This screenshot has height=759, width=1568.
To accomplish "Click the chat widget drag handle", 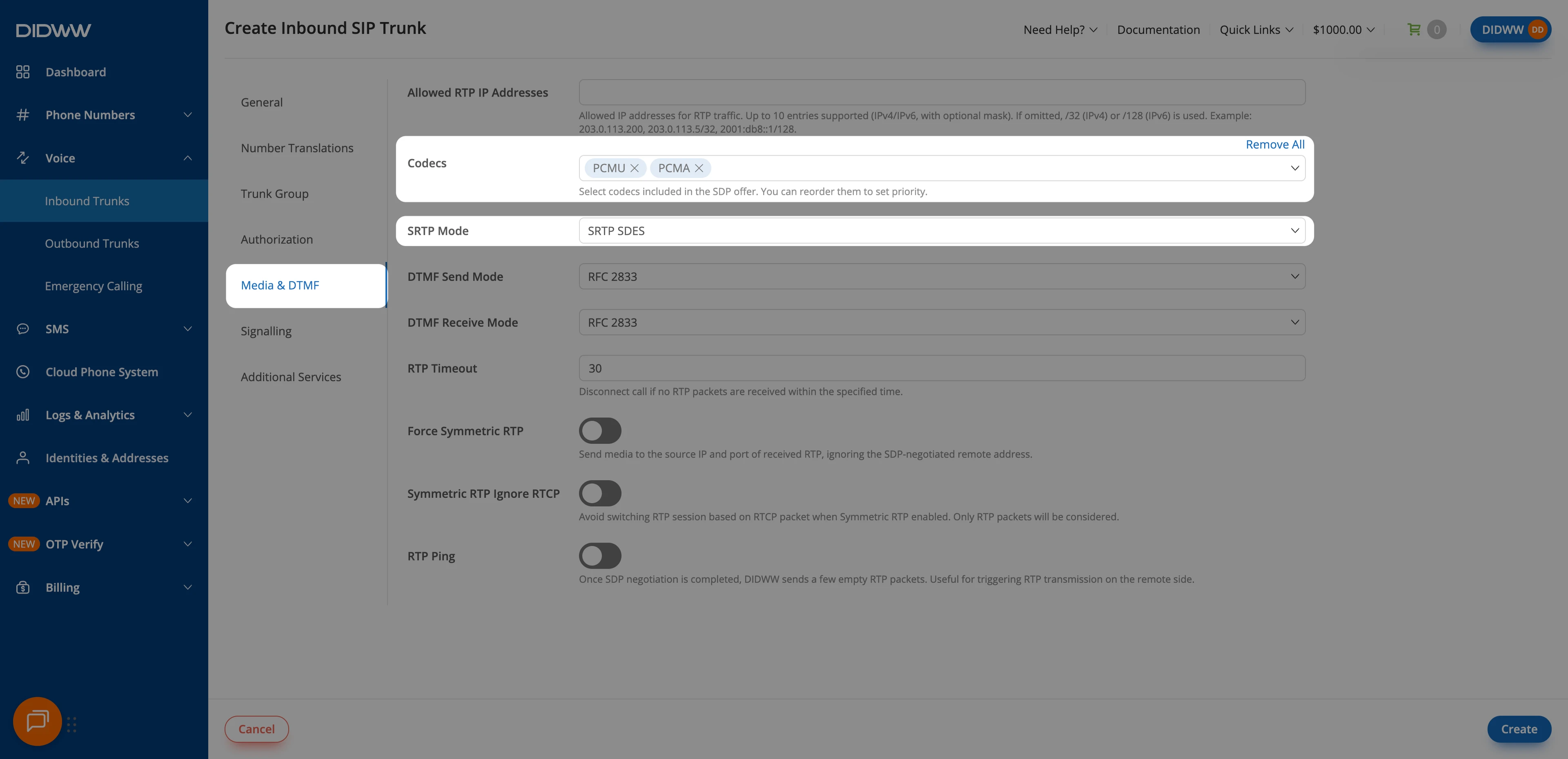I will point(72,724).
